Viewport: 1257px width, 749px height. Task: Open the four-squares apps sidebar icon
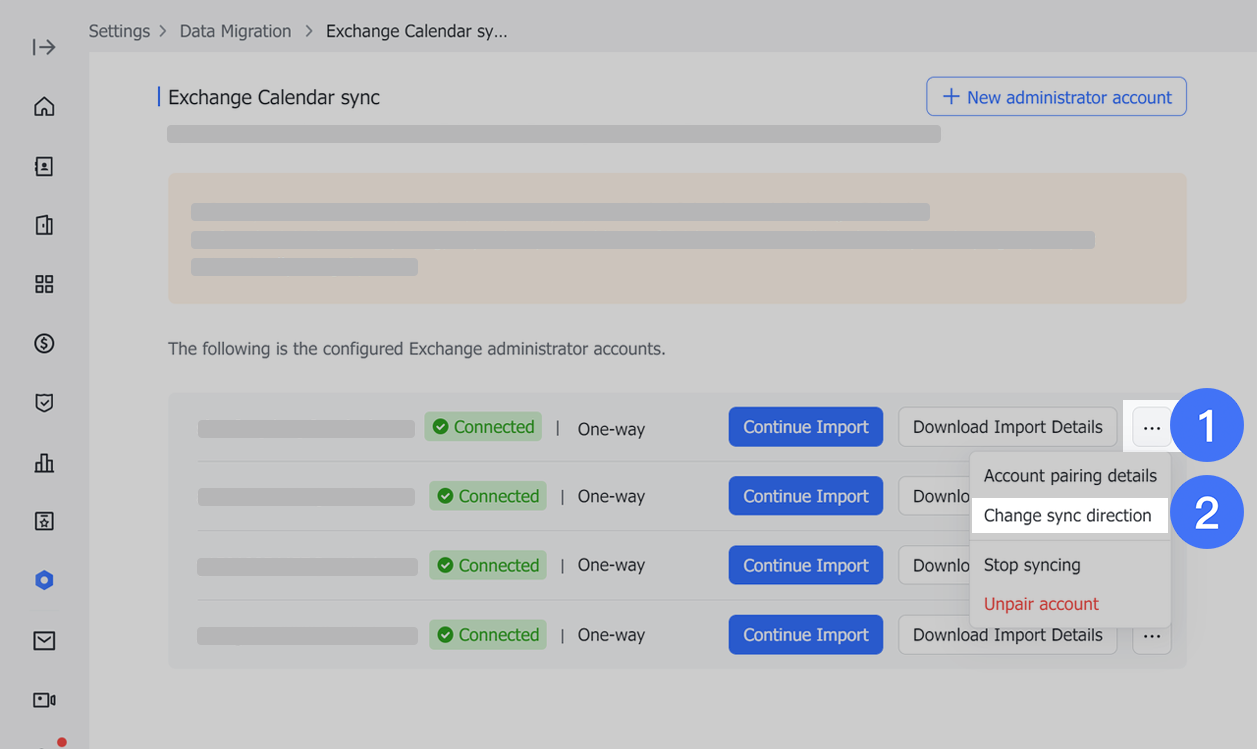pos(44,285)
